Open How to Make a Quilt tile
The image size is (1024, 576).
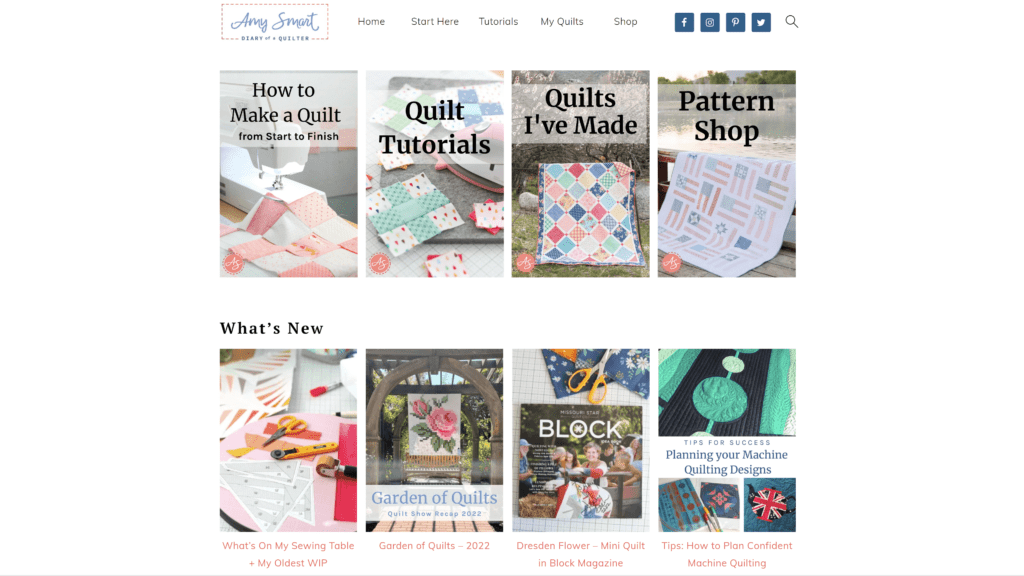[x=289, y=174]
